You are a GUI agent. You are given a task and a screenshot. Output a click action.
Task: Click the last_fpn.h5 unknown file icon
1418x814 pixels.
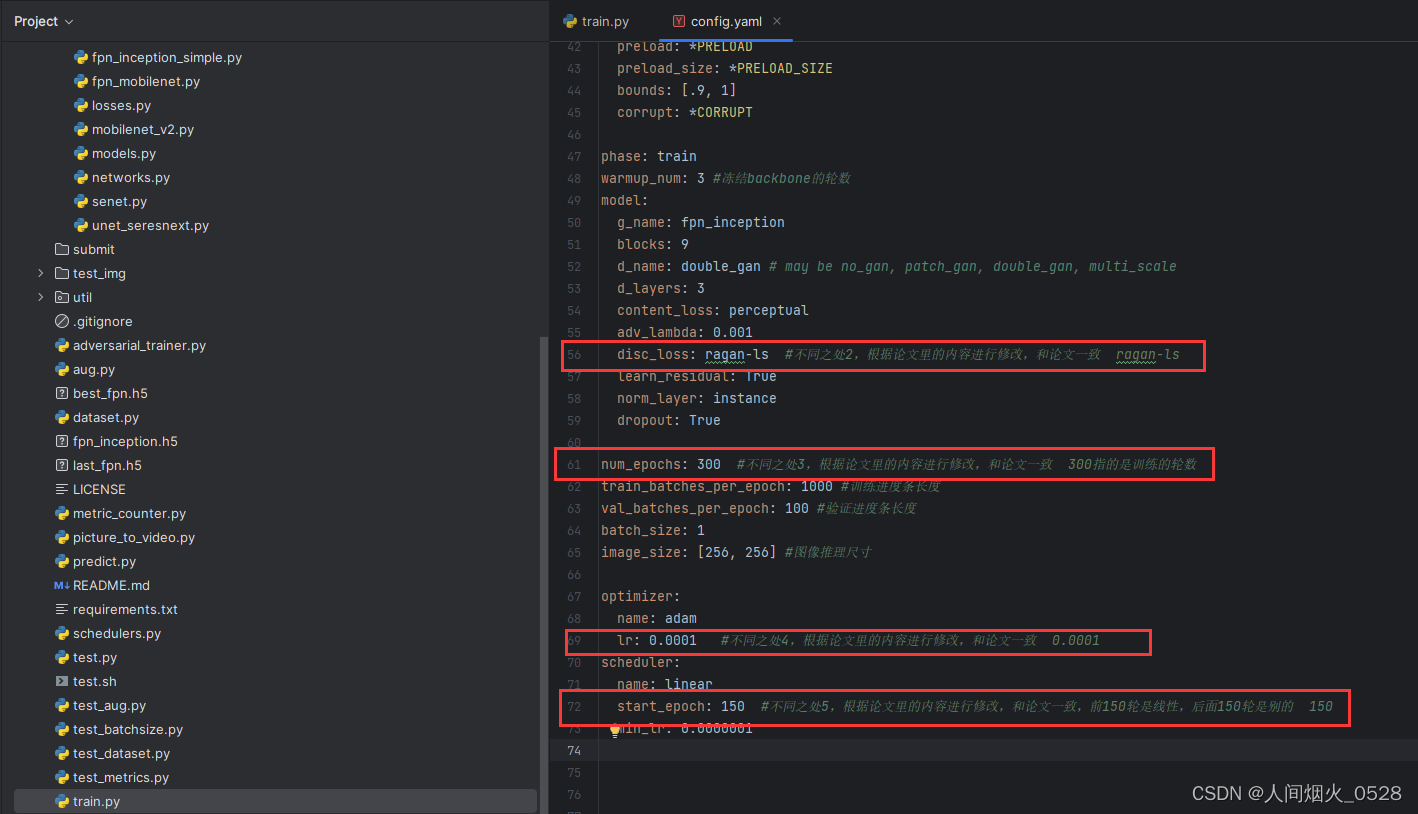pyautogui.click(x=62, y=465)
